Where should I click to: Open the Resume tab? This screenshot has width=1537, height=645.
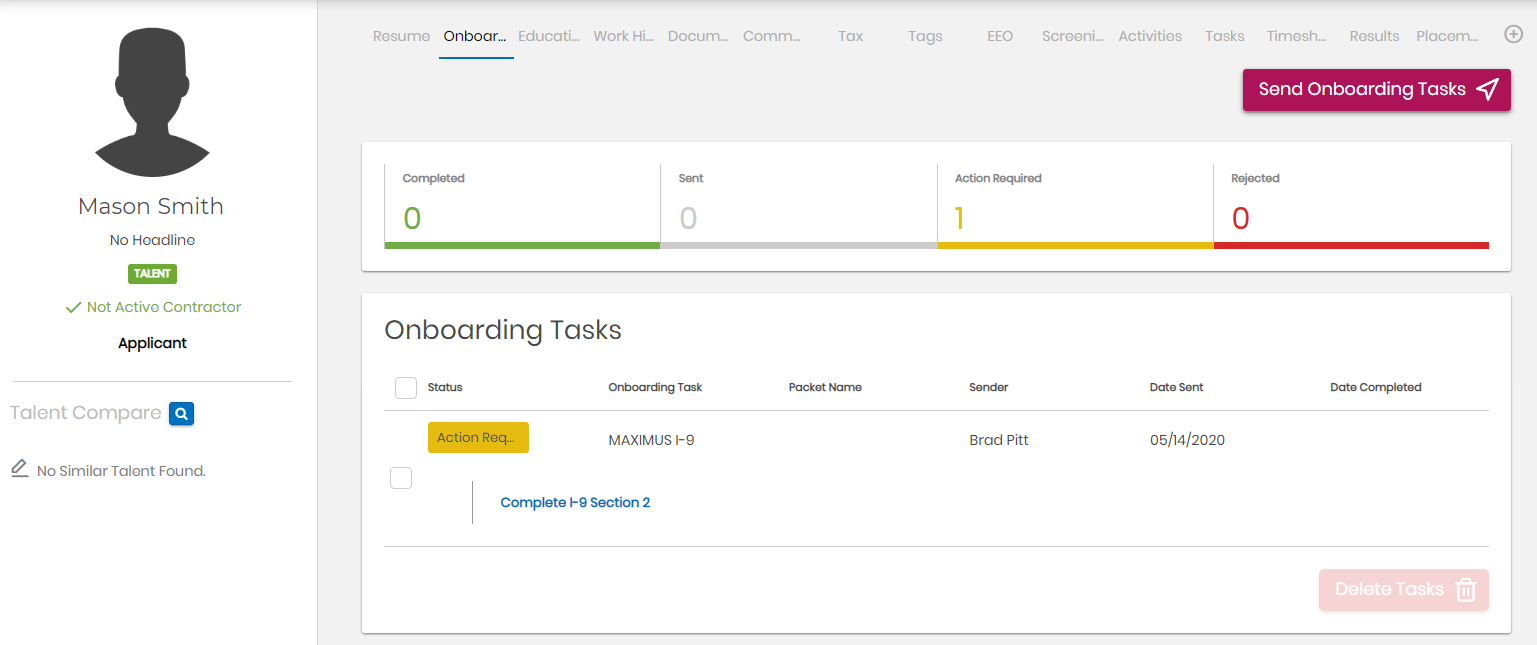coord(401,36)
